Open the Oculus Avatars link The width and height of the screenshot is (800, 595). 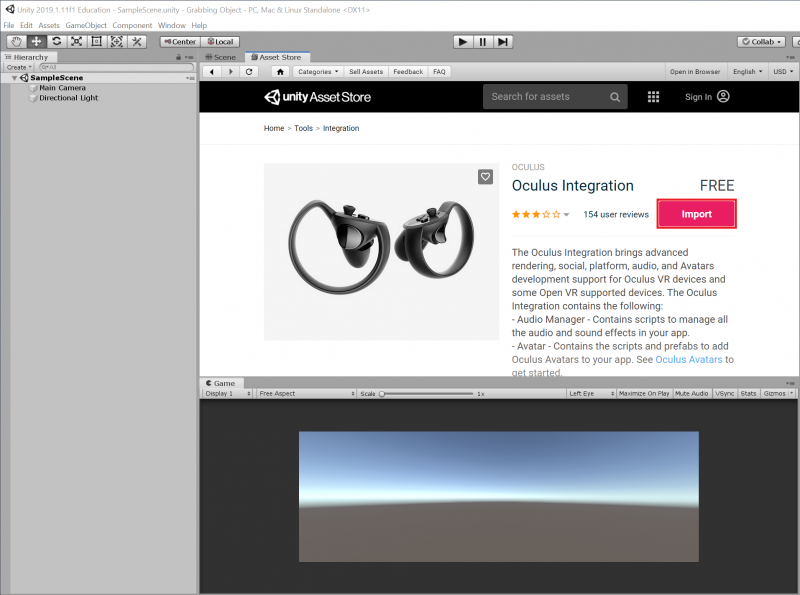coord(689,359)
